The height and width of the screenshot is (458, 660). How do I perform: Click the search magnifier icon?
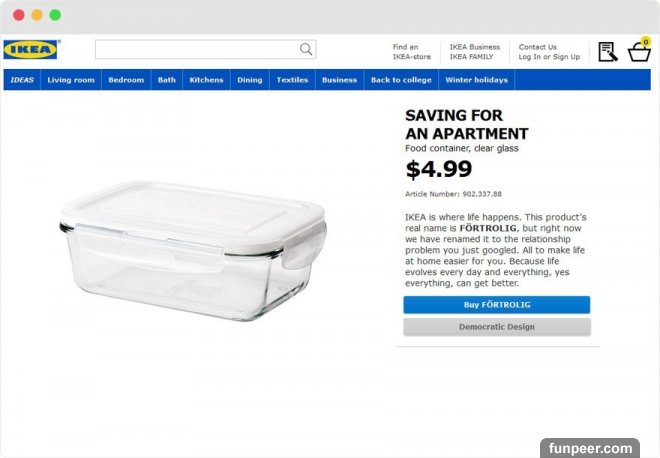(x=306, y=49)
